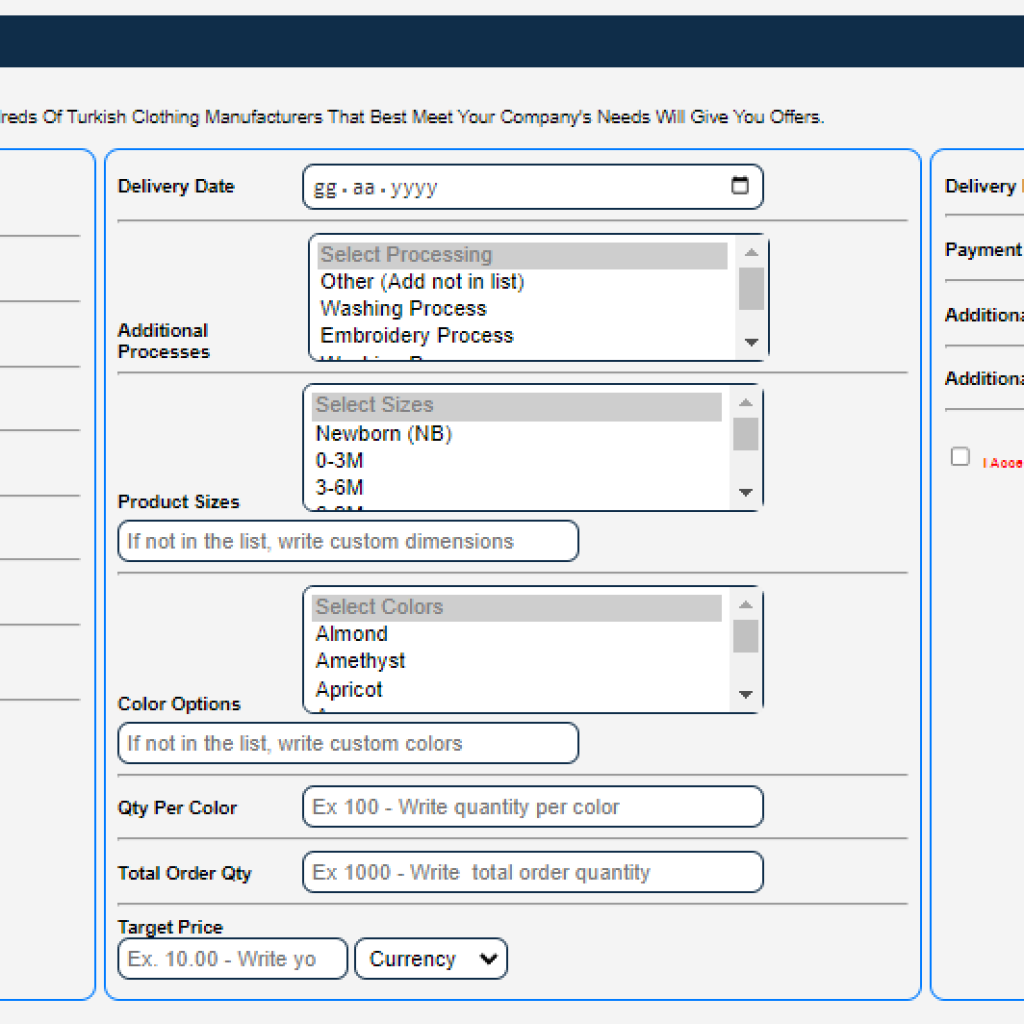Choose 'Other (Add not in list)' processing option
This screenshot has width=1024, height=1024.
pyautogui.click(x=422, y=282)
